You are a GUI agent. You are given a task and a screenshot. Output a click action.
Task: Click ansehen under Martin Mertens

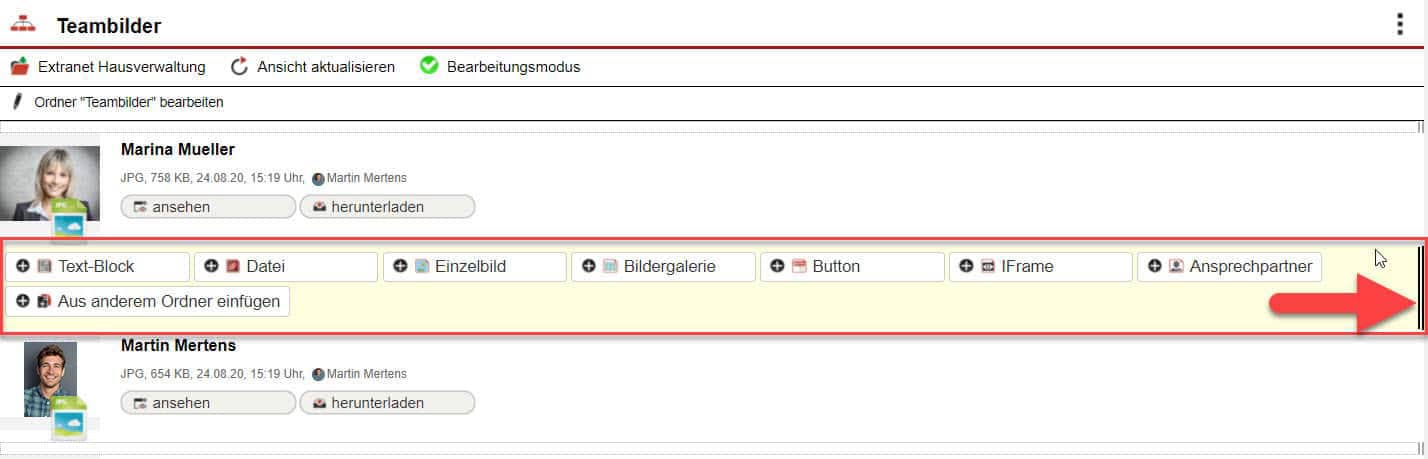point(208,403)
